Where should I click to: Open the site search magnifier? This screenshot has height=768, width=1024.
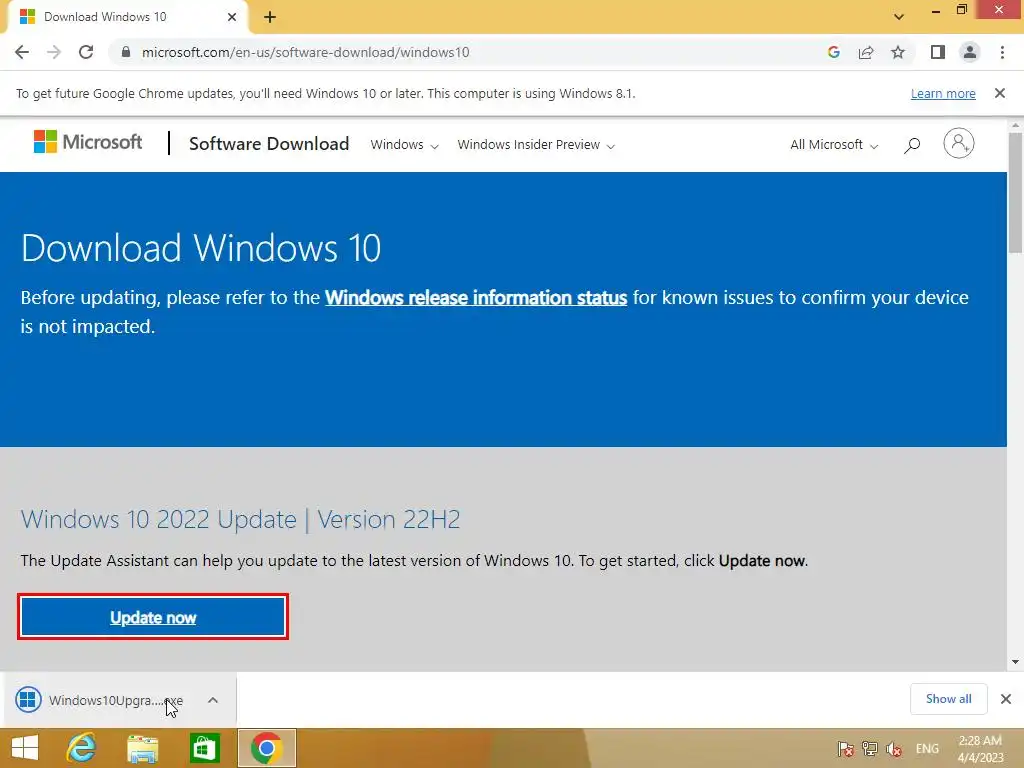(x=912, y=145)
